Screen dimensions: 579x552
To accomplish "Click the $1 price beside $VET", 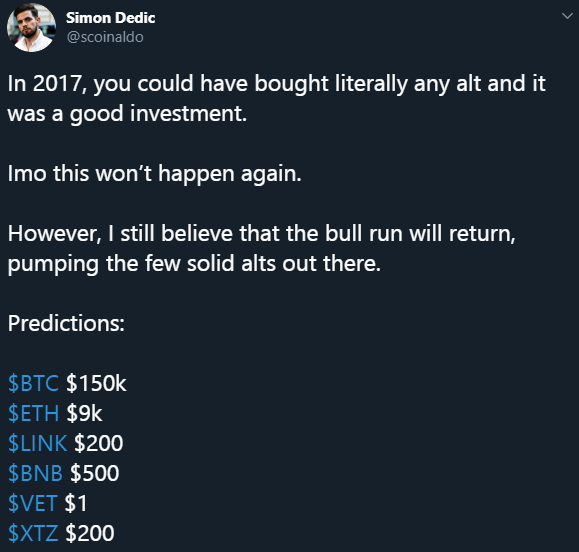I will pyautogui.click(x=76, y=503).
